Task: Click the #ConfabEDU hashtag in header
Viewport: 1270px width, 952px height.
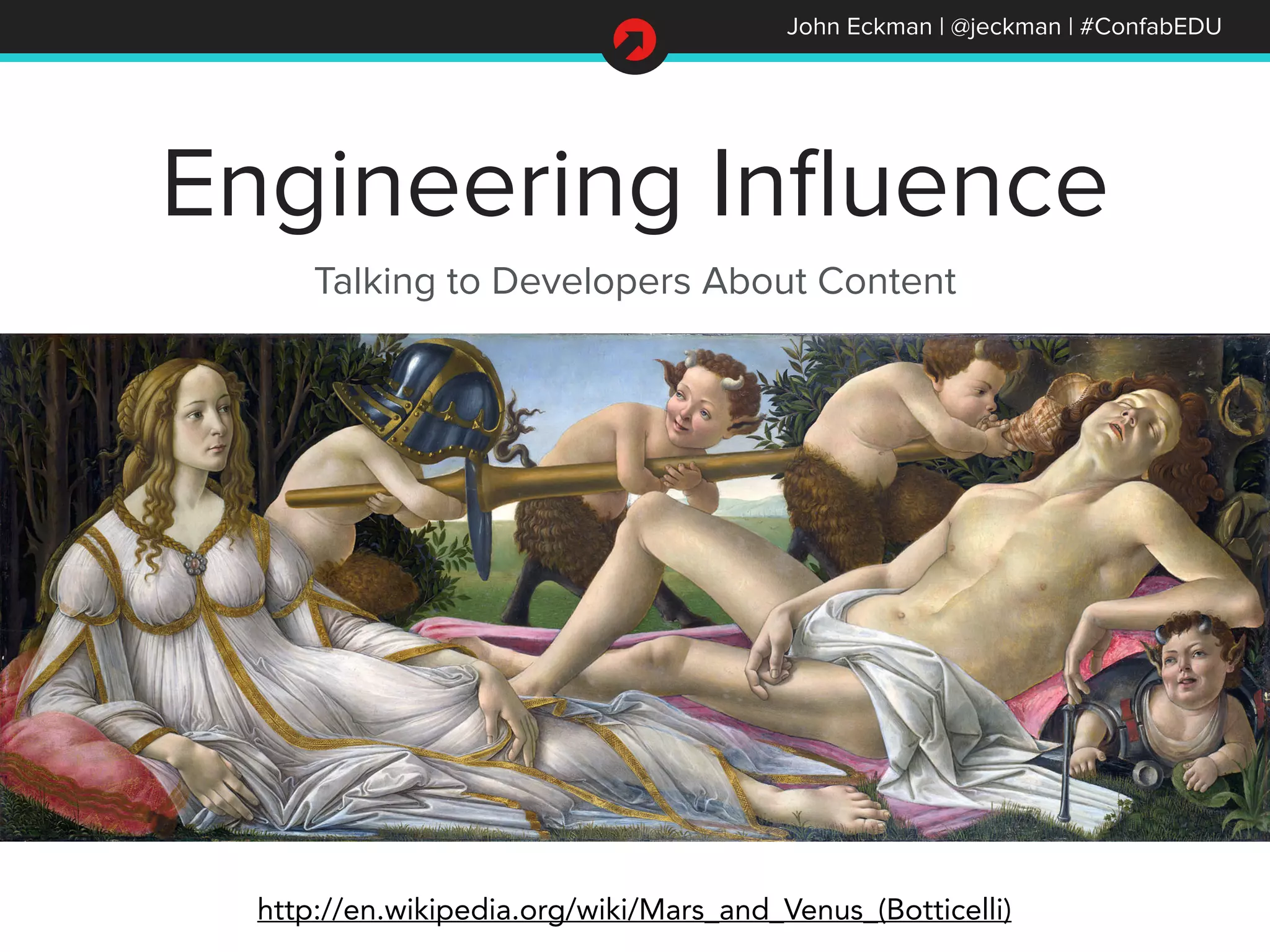Action: 1150,27
